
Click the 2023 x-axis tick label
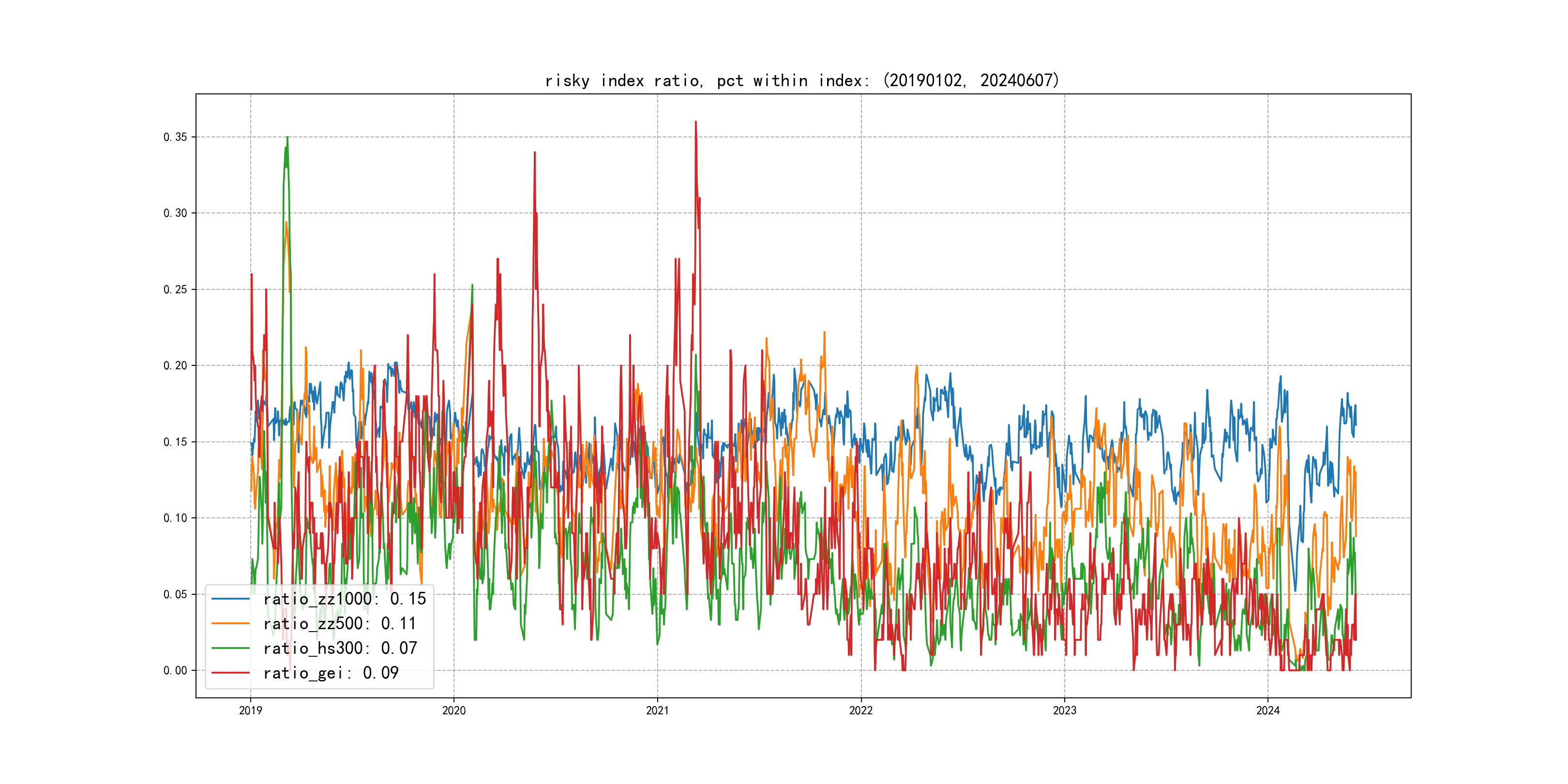tap(1065, 710)
